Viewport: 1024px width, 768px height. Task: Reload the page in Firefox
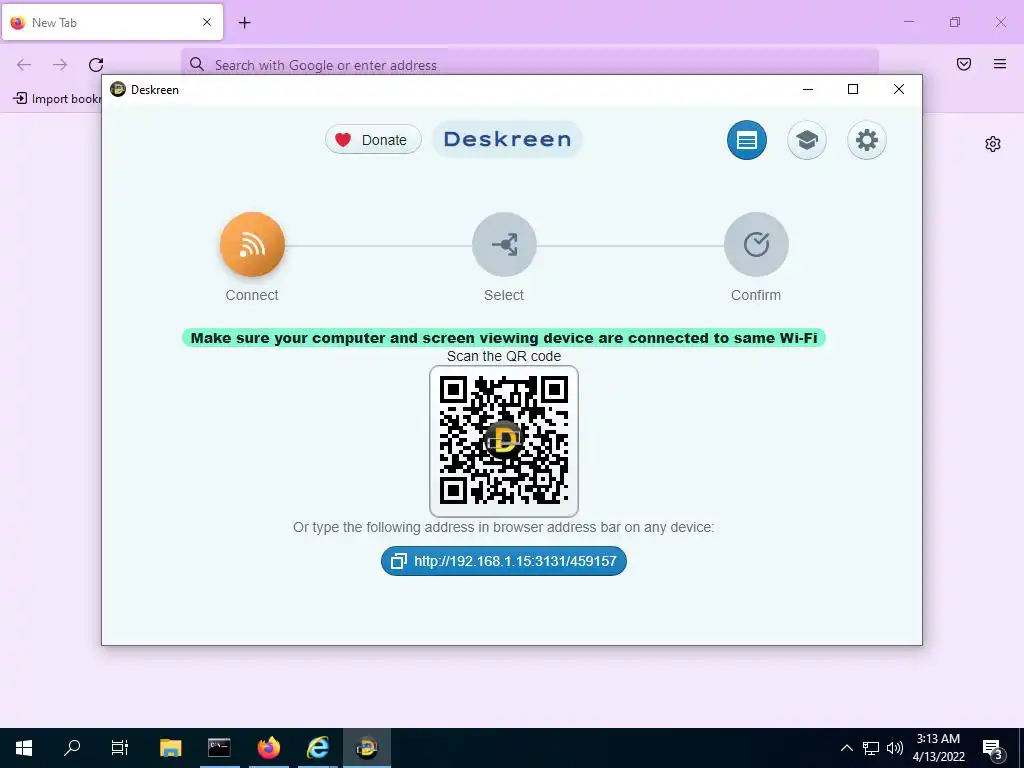click(96, 65)
